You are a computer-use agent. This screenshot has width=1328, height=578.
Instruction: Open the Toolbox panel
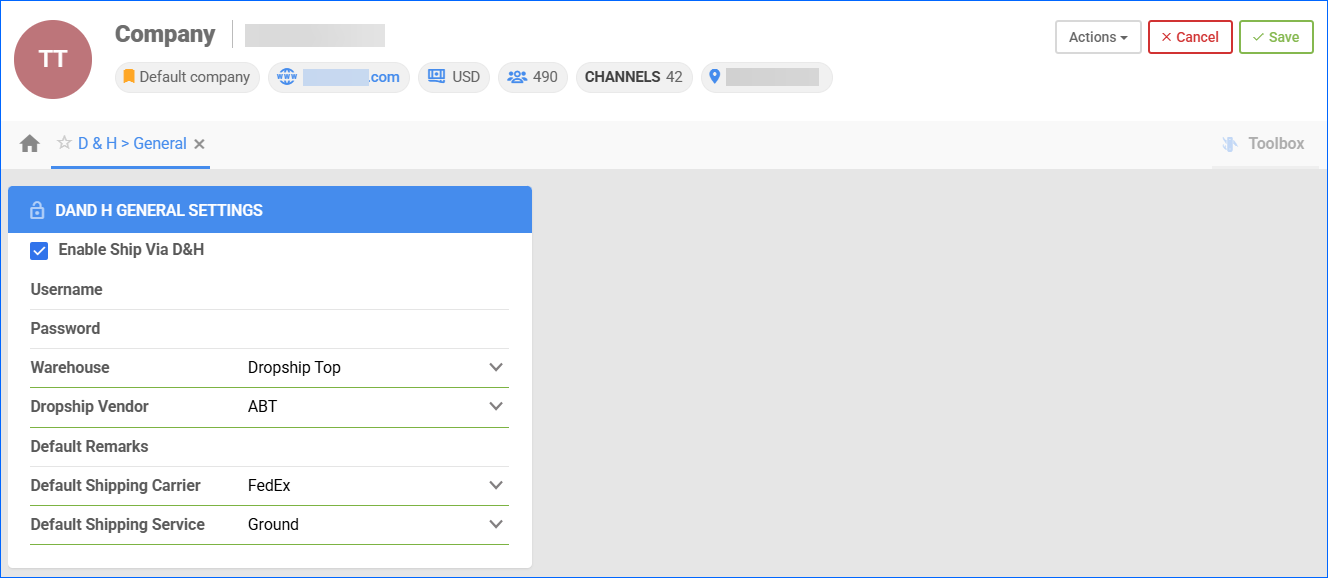coord(1263,144)
